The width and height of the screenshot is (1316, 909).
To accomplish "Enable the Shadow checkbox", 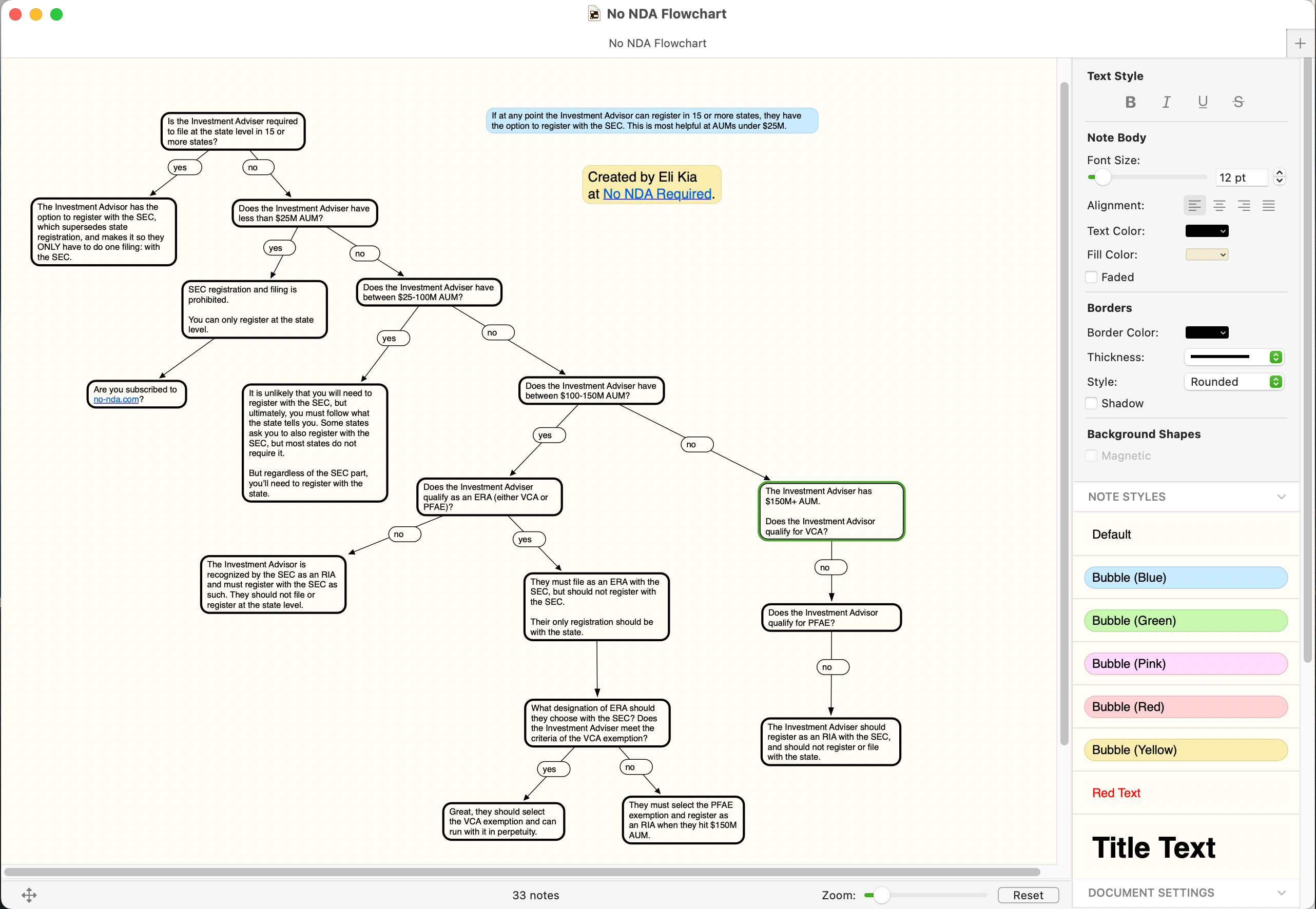I will pos(1091,403).
